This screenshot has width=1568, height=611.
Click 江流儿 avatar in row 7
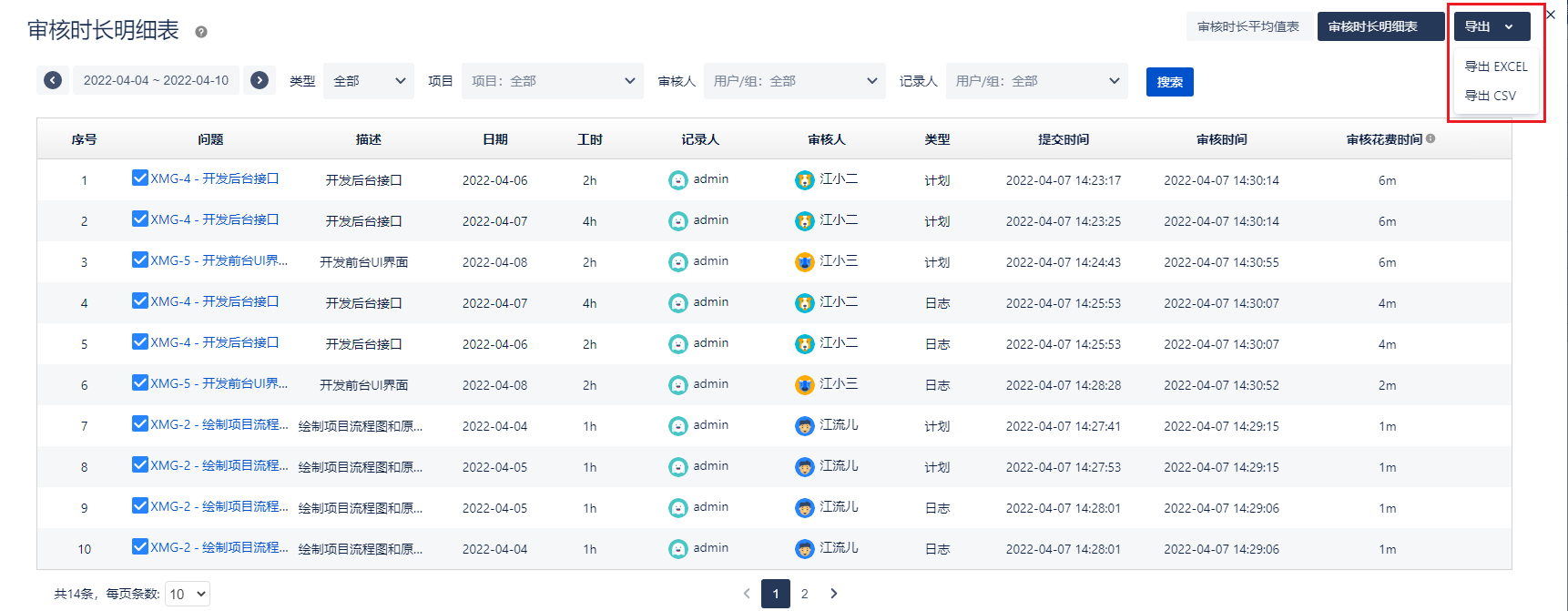click(x=804, y=426)
